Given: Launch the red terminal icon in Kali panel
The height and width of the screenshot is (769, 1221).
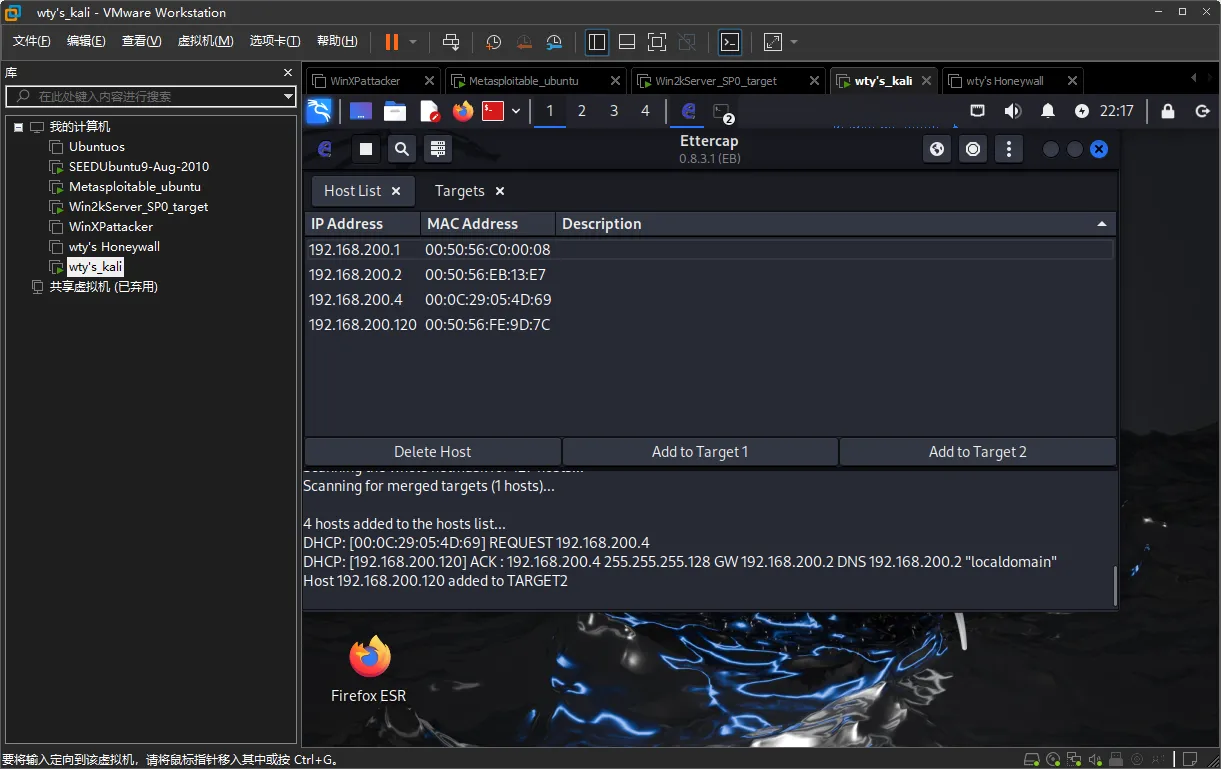Looking at the screenshot, I should pos(493,111).
